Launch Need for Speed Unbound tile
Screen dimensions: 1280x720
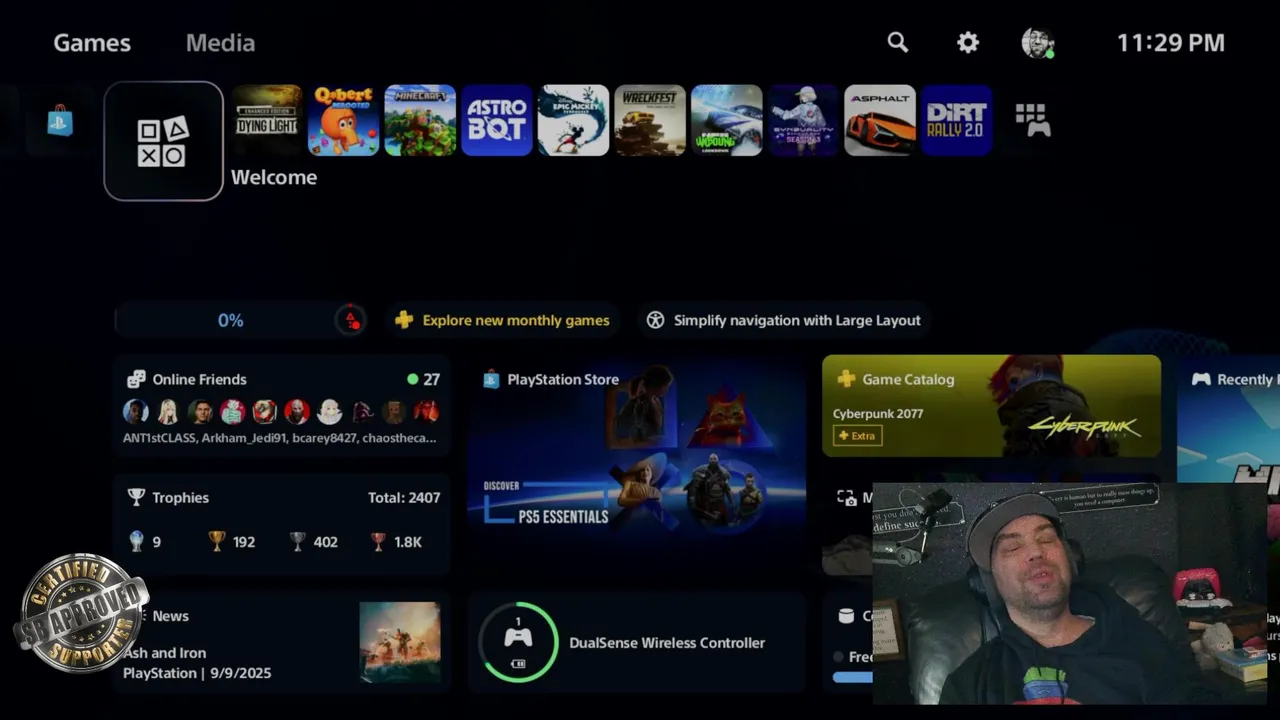pyautogui.click(x=727, y=120)
